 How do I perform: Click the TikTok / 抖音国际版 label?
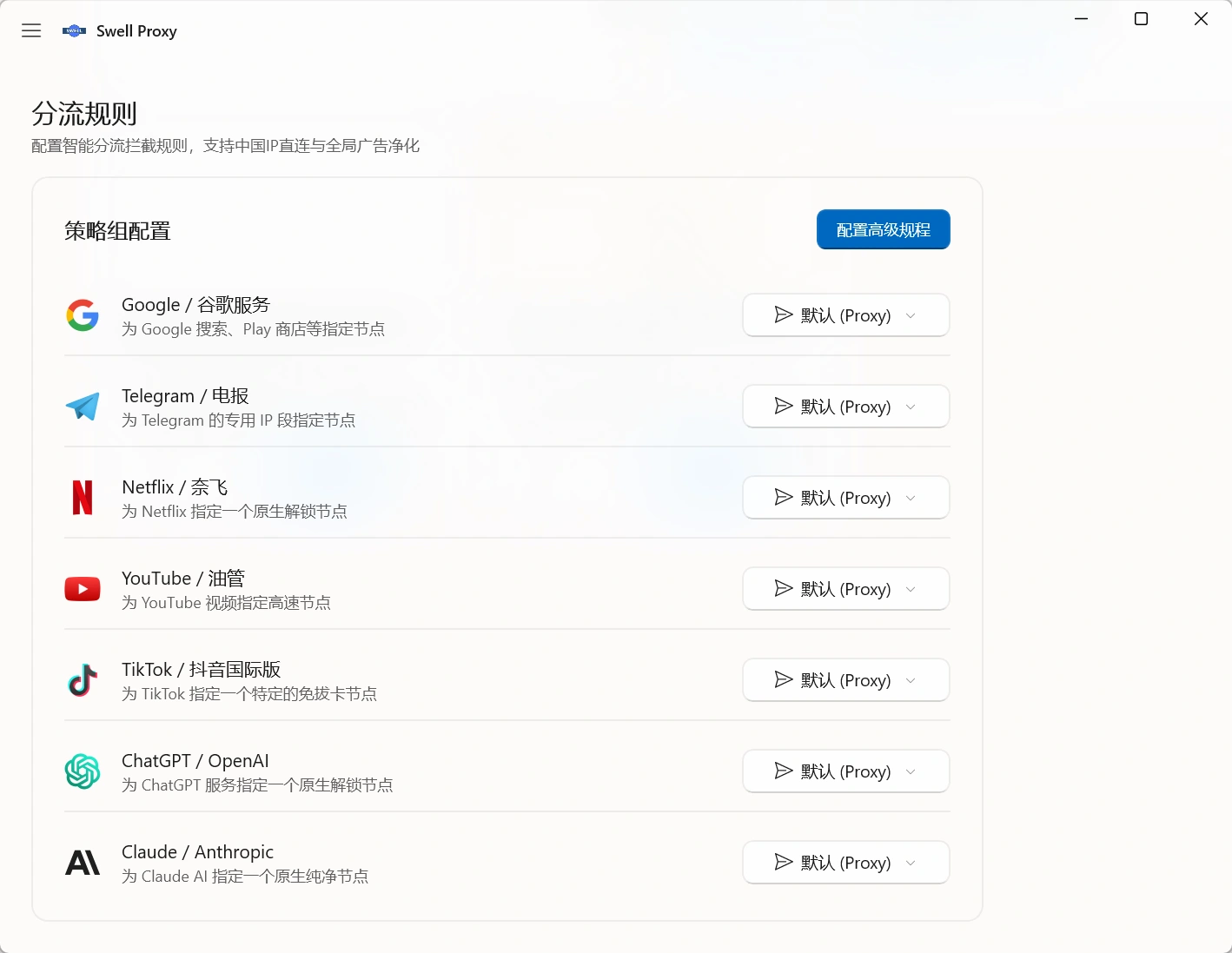(x=202, y=670)
